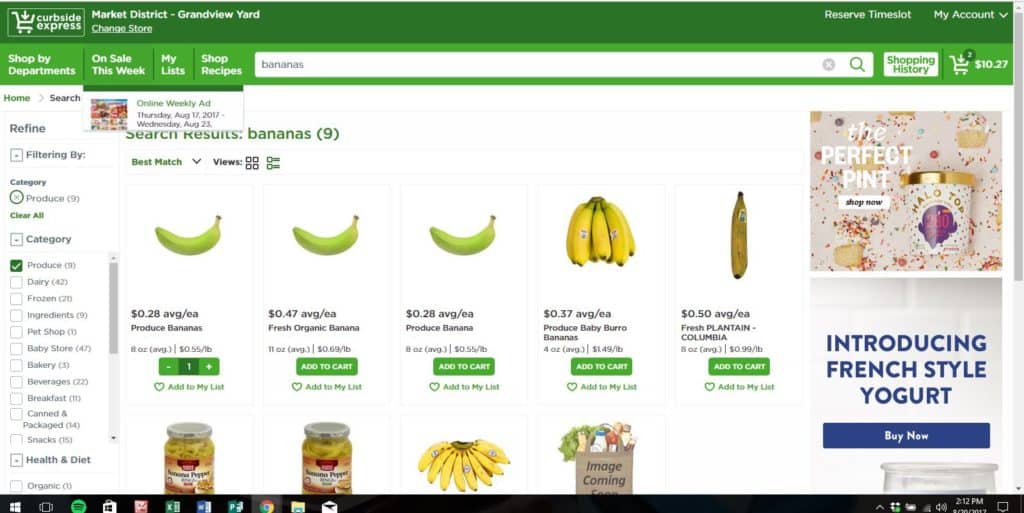
Task: Open Spotify from the taskbar
Action: pyautogui.click(x=78, y=506)
